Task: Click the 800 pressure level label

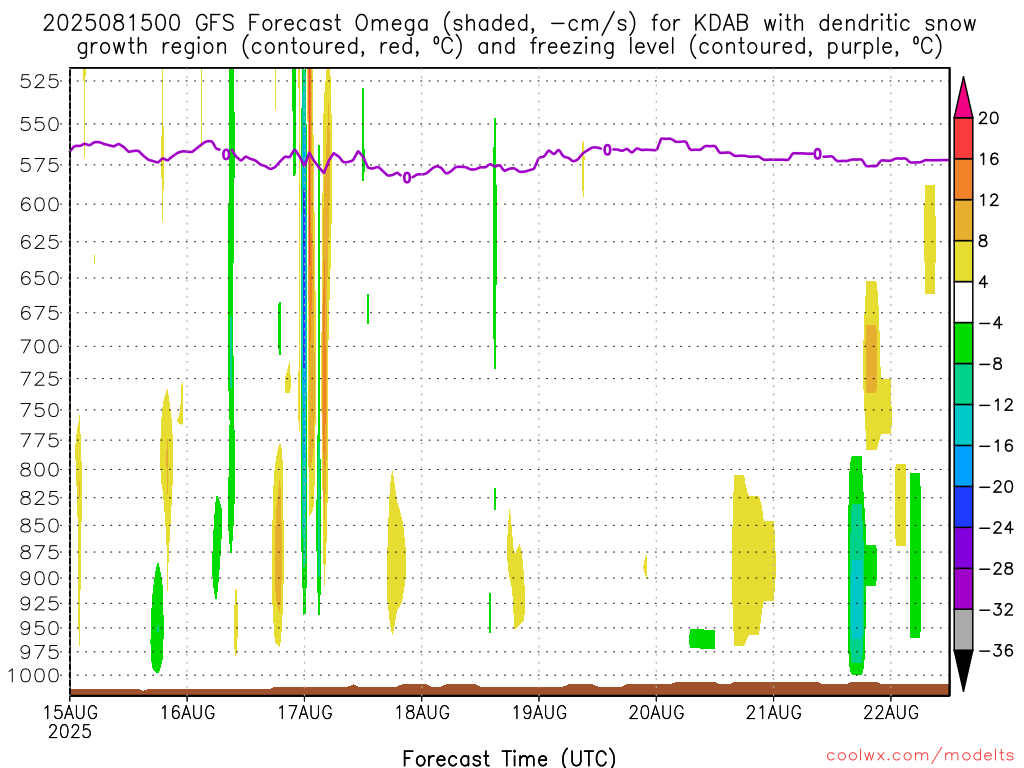Action: pyautogui.click(x=40, y=470)
